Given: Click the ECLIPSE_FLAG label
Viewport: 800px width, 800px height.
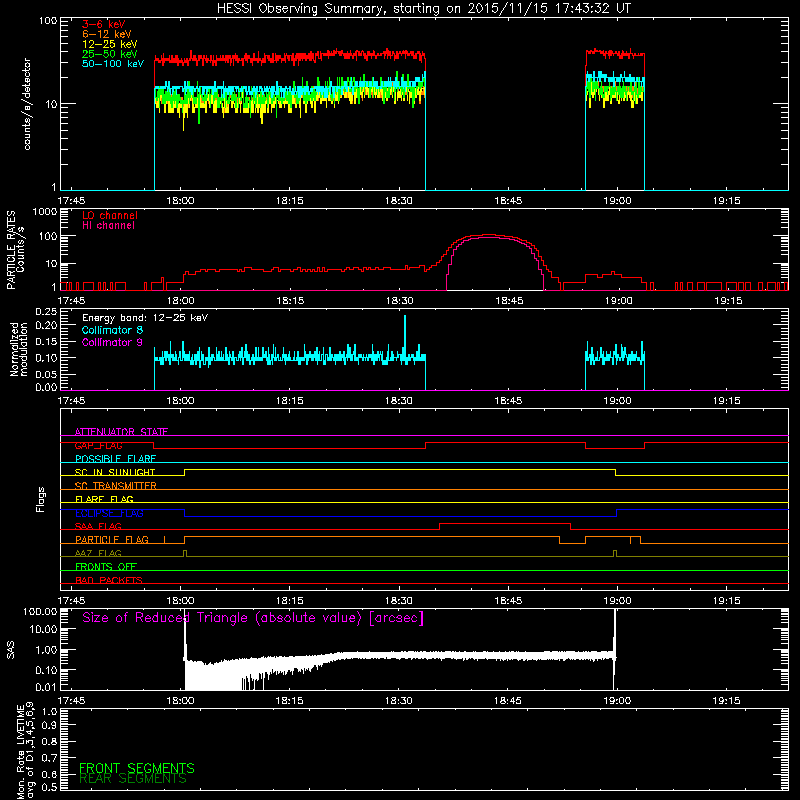Looking at the screenshot, I should pos(109,513).
